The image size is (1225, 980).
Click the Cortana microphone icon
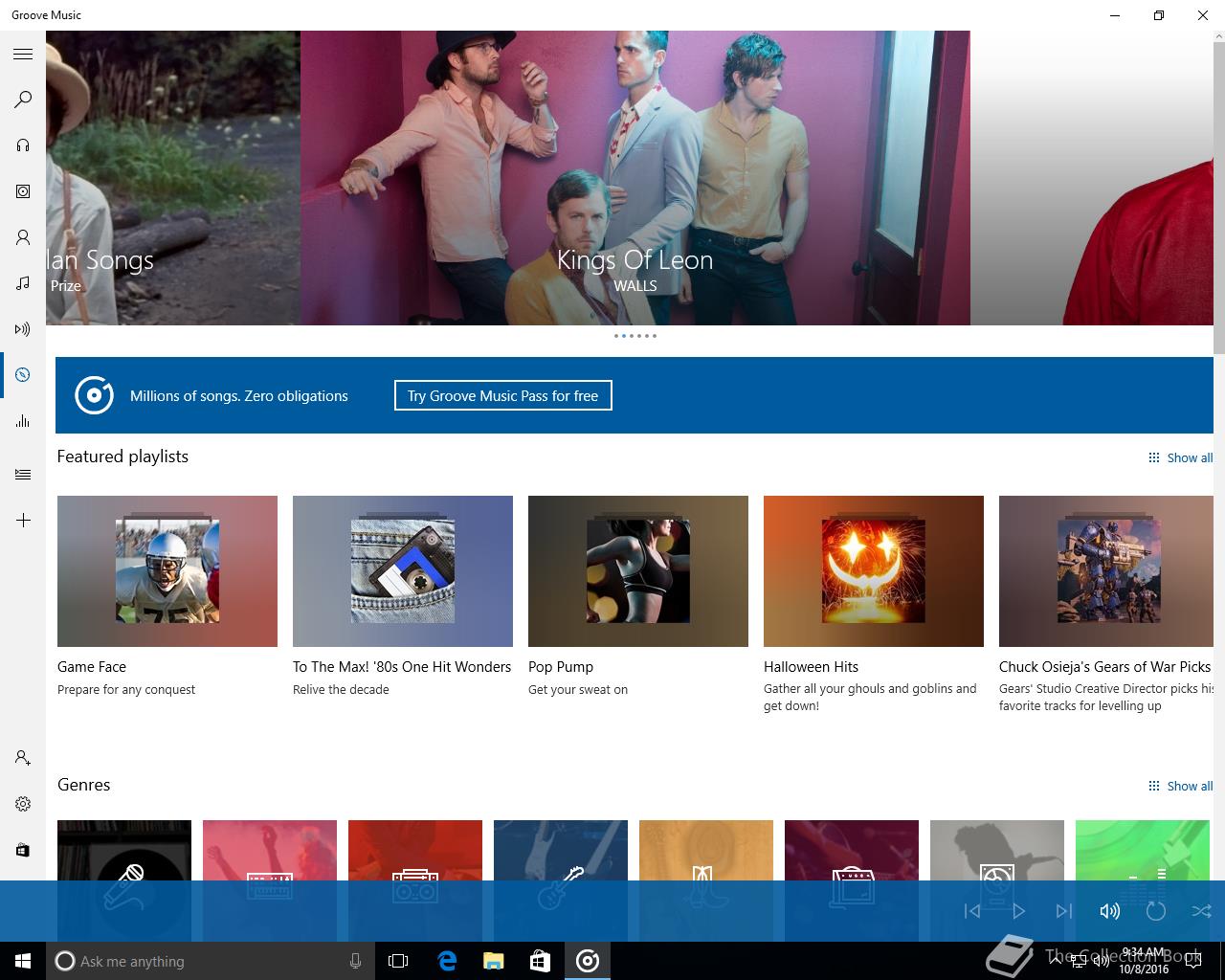point(356,961)
